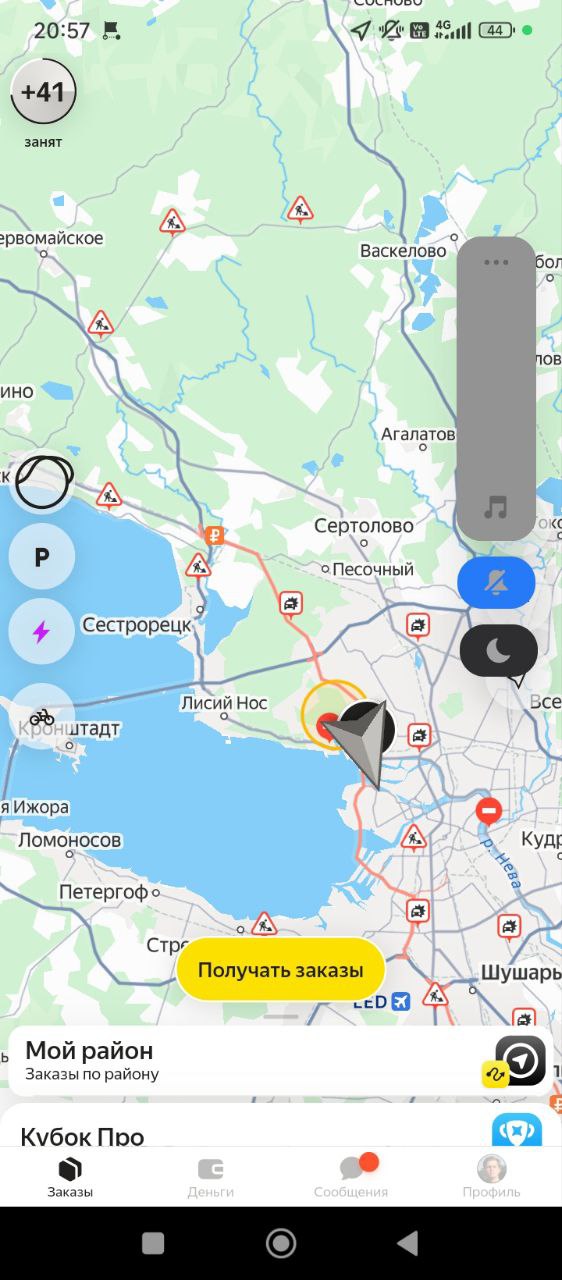Toggle the muted bell notifications button
562x1280 pixels.
[x=496, y=583]
